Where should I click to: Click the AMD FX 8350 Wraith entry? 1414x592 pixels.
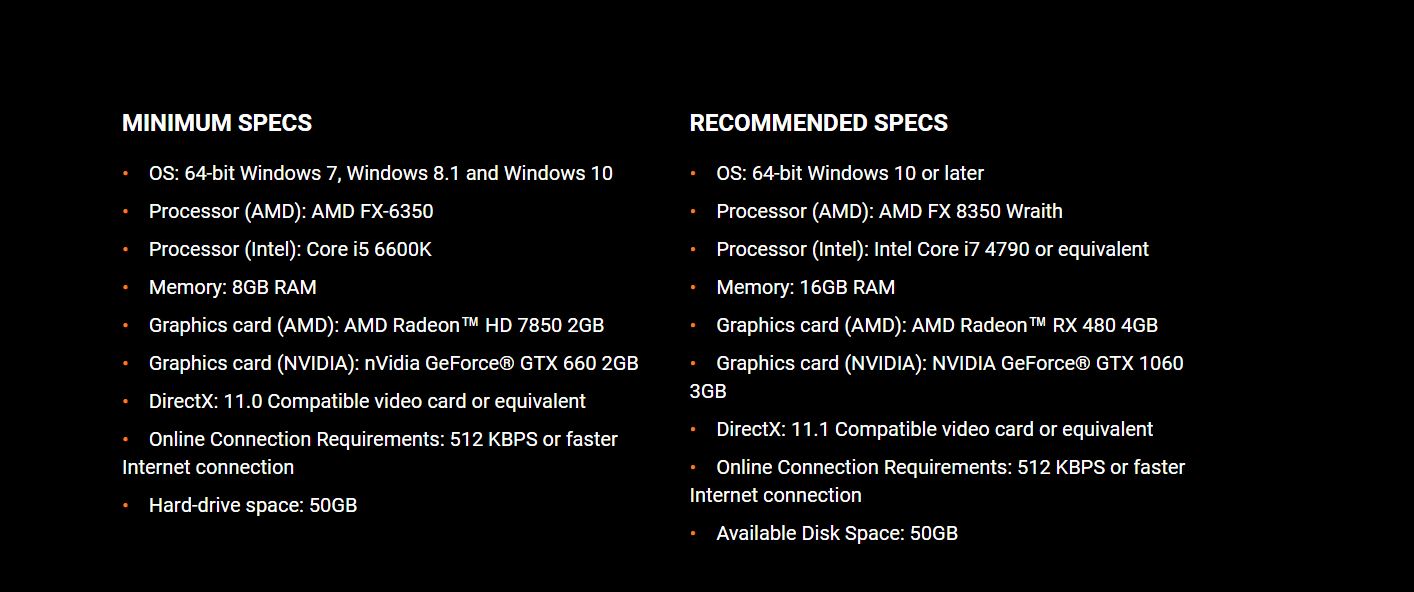890,211
